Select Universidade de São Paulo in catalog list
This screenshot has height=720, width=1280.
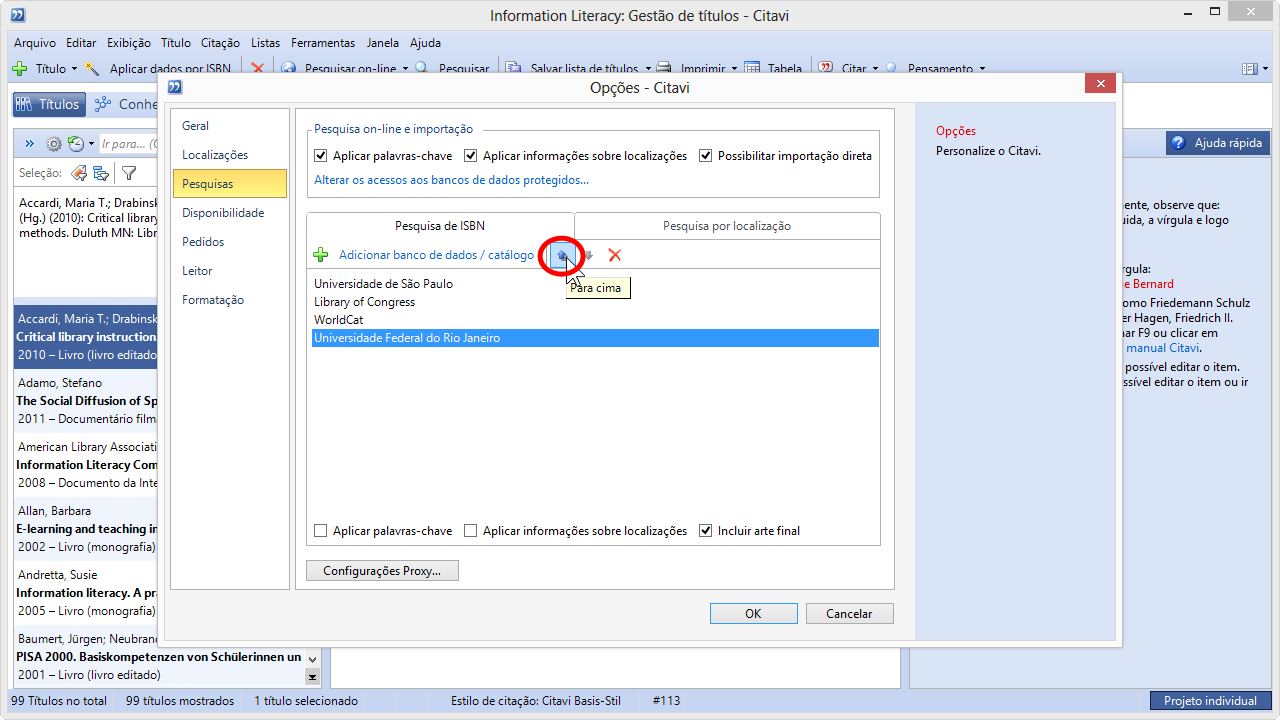click(593, 284)
